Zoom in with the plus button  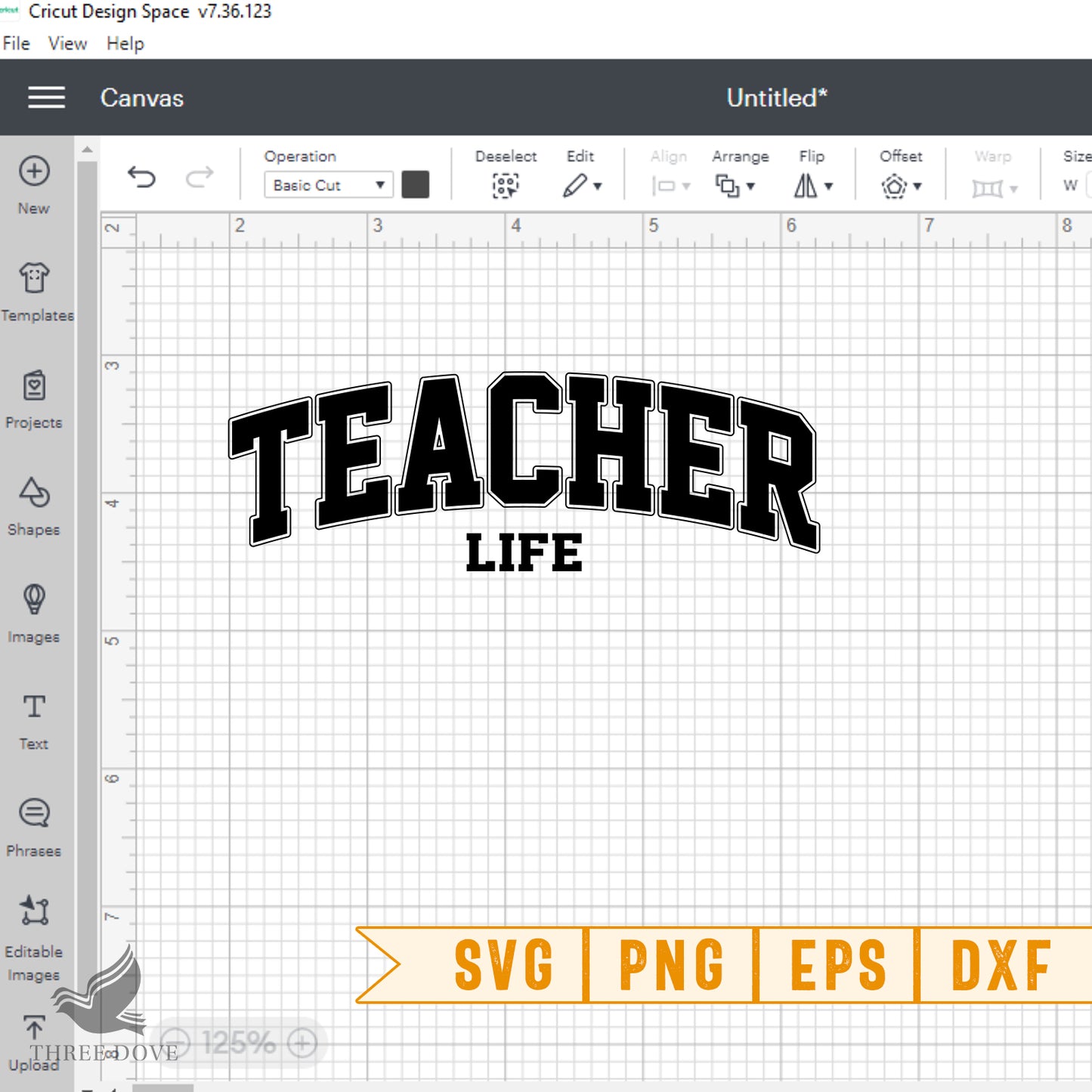[302, 1044]
